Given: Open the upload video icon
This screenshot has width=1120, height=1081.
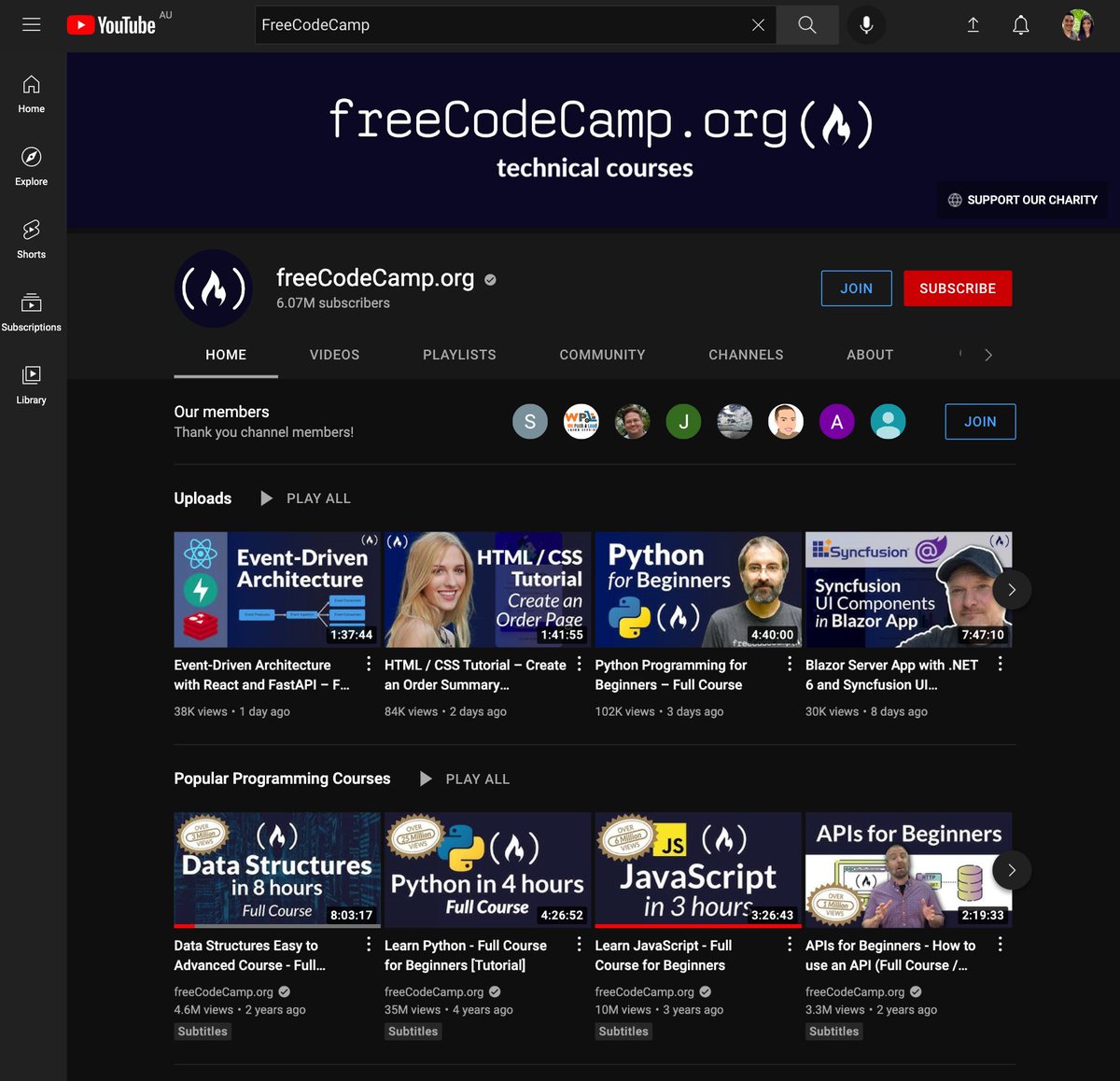Looking at the screenshot, I should (x=973, y=25).
